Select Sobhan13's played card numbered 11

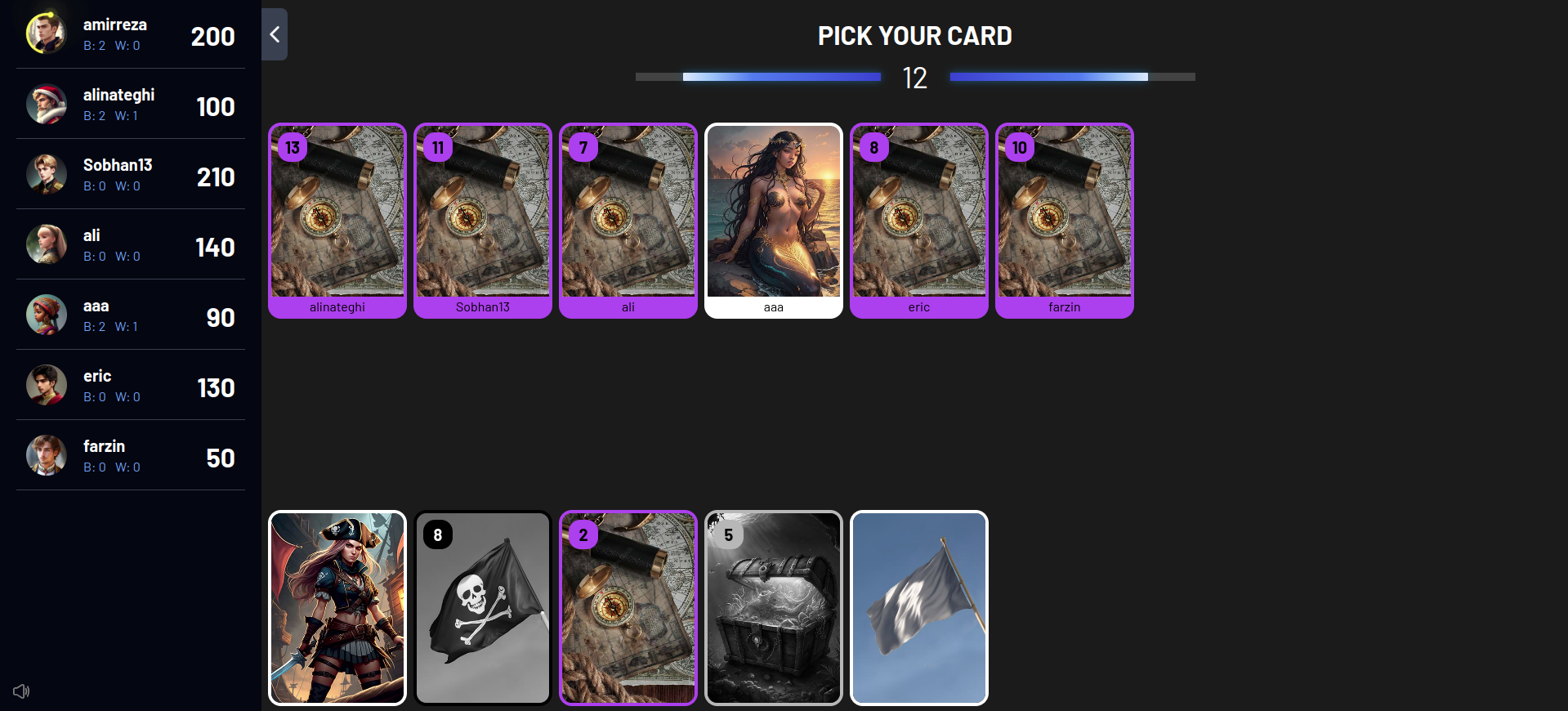click(483, 221)
